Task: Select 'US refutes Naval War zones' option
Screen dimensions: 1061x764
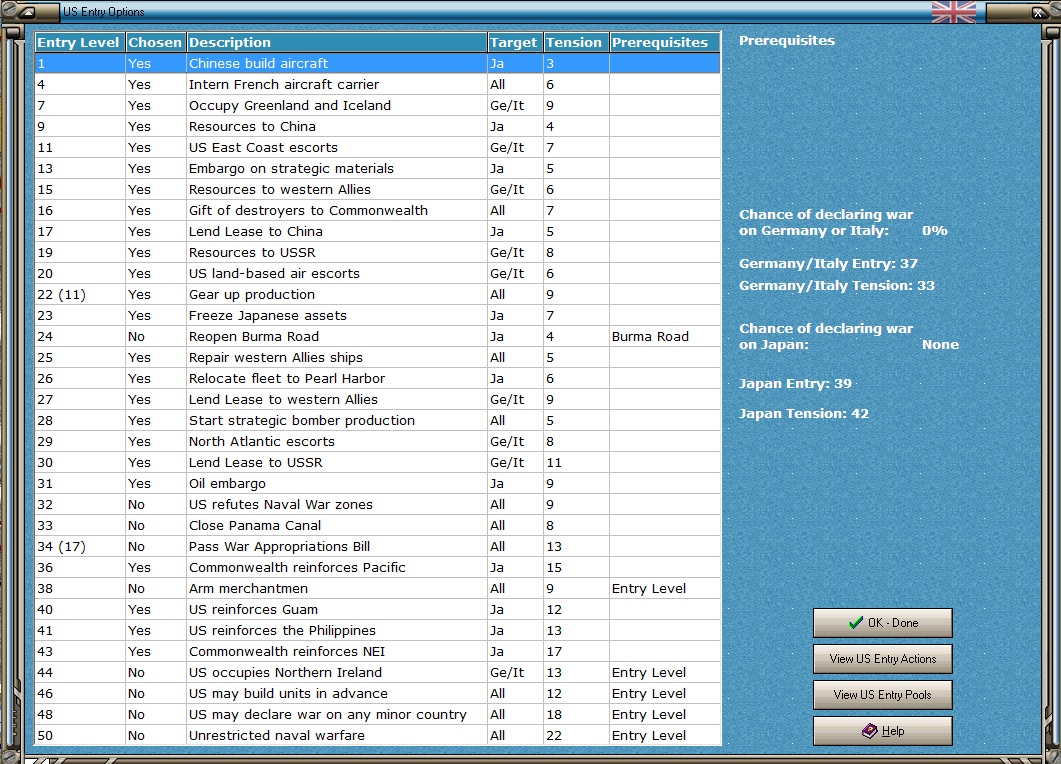Action: pyautogui.click(x=378, y=503)
